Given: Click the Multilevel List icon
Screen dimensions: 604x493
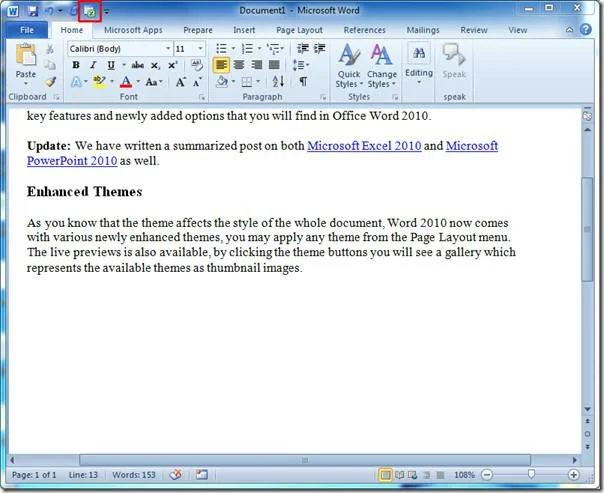Looking at the screenshot, I should (x=273, y=49).
